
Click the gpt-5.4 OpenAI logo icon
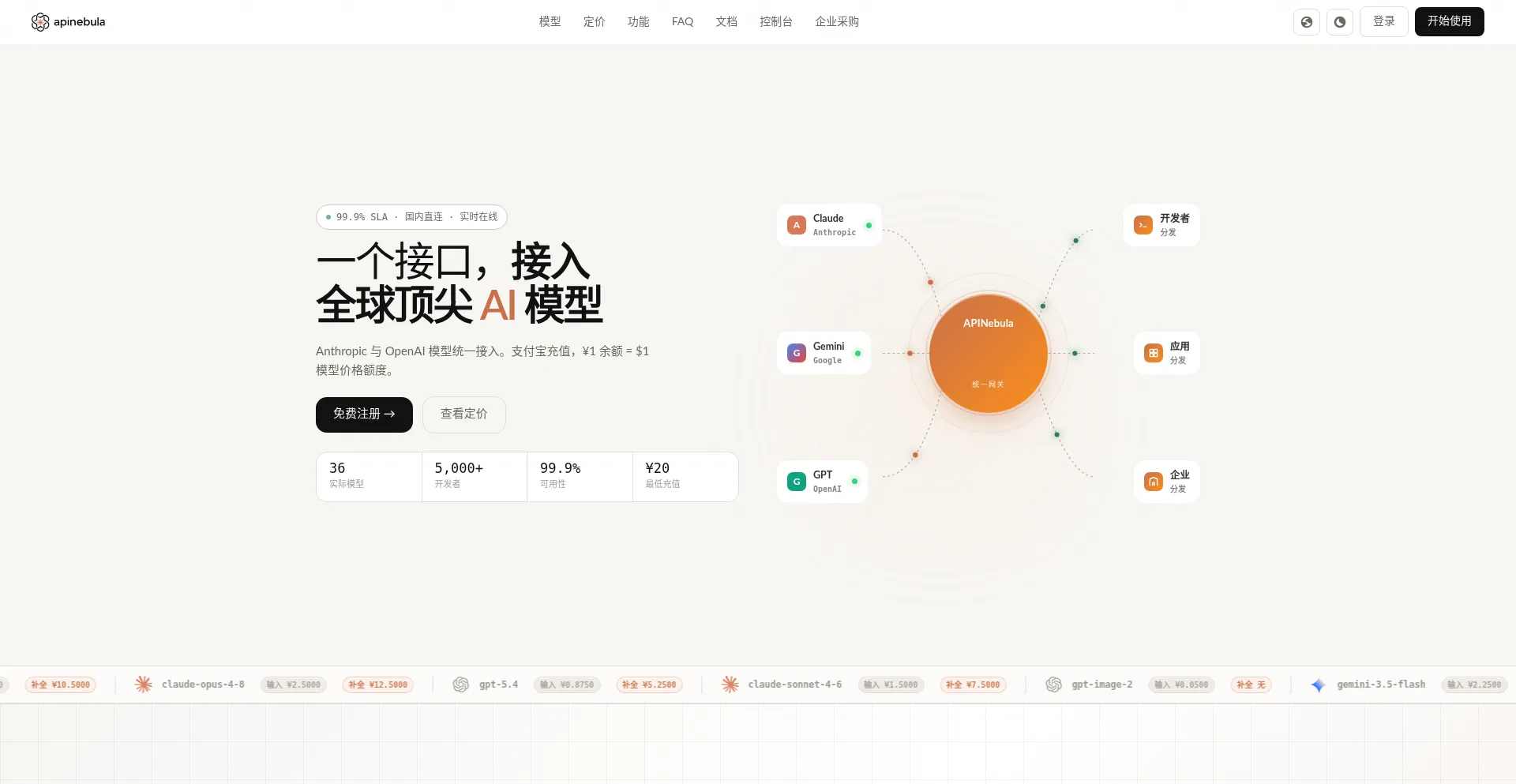click(x=461, y=685)
